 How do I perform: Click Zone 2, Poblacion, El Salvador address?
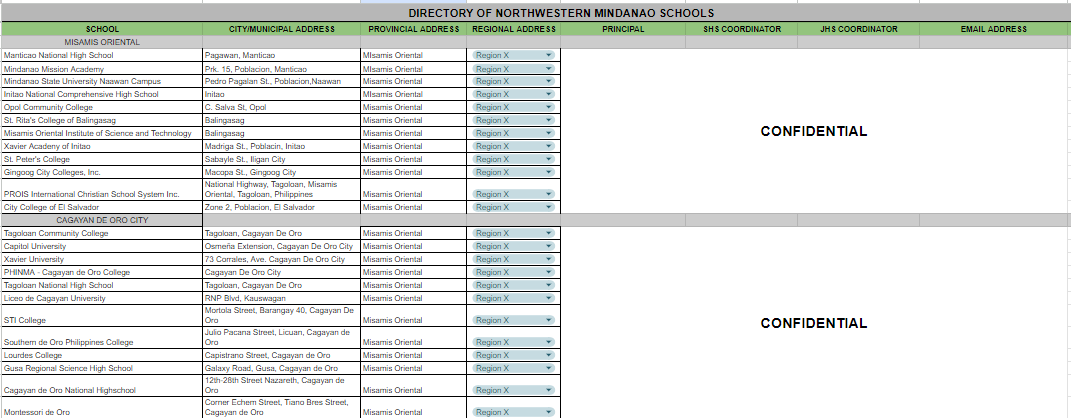tap(281, 207)
